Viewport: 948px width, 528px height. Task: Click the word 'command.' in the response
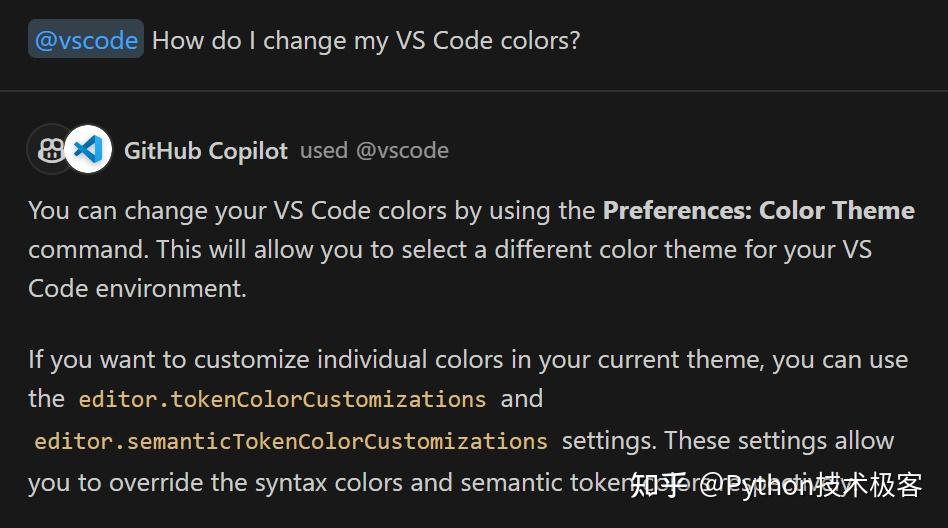pyautogui.click(x=88, y=249)
